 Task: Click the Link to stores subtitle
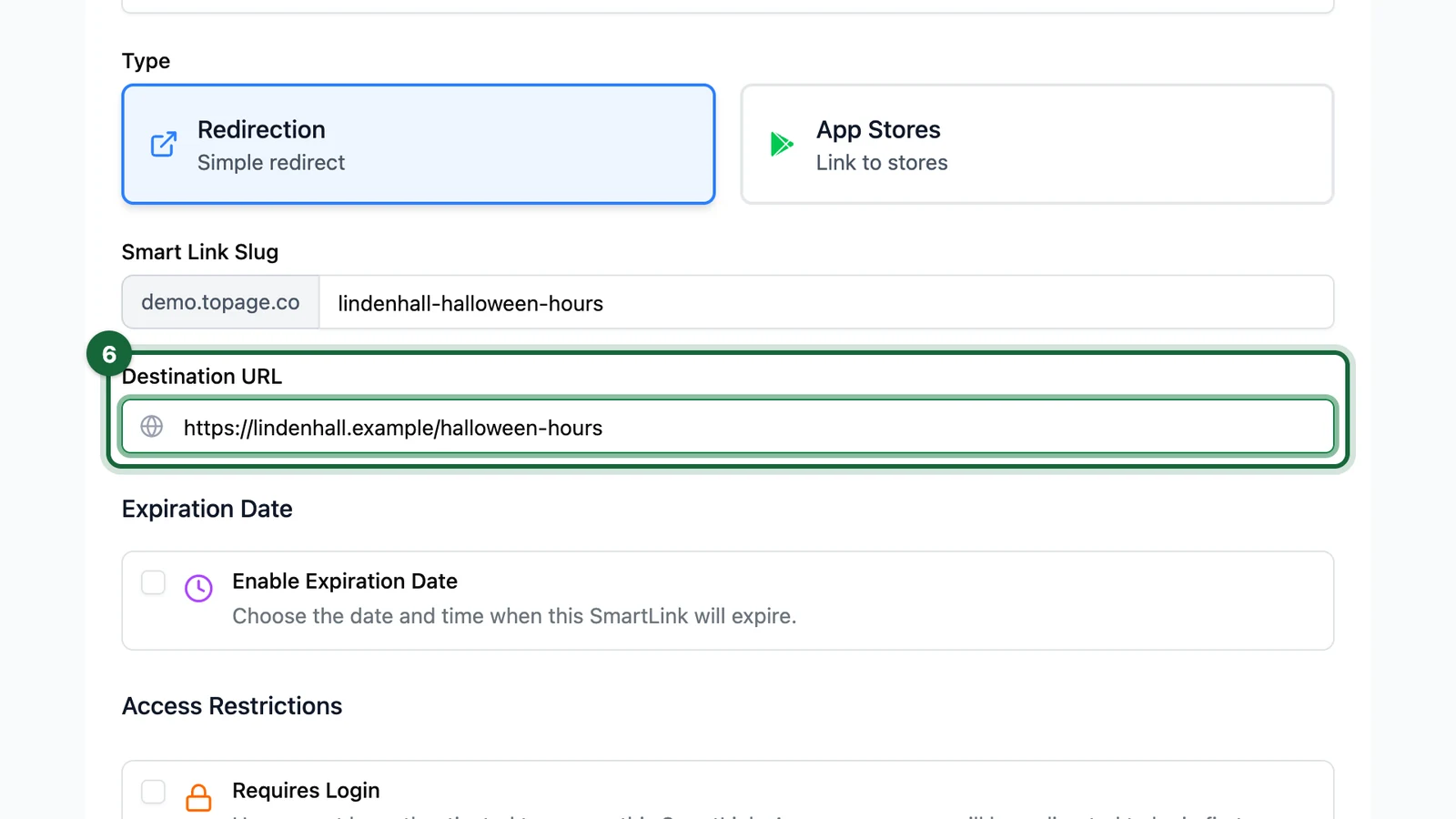pos(882,163)
